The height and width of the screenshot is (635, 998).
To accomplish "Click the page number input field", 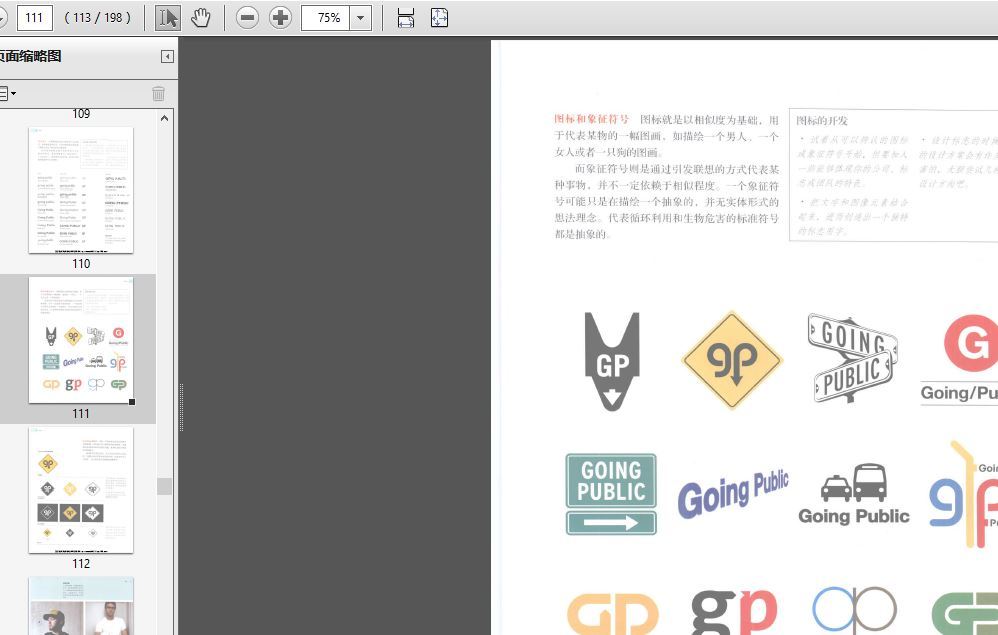I will click(35, 18).
